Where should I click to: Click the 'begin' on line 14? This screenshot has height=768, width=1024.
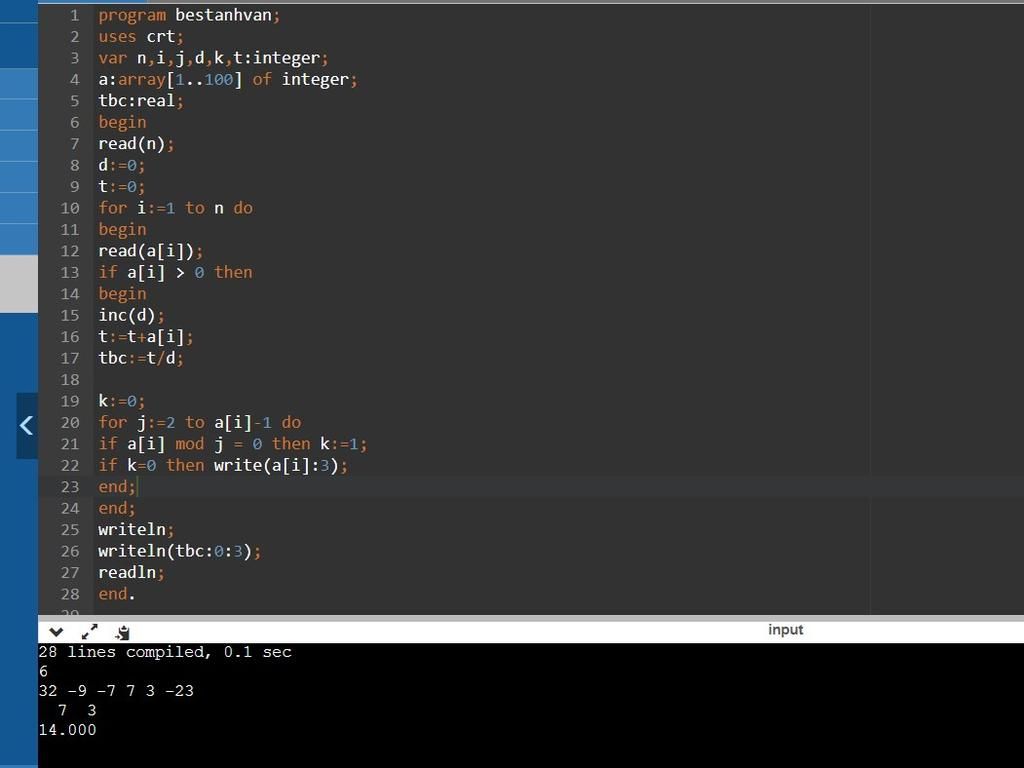coord(122,294)
